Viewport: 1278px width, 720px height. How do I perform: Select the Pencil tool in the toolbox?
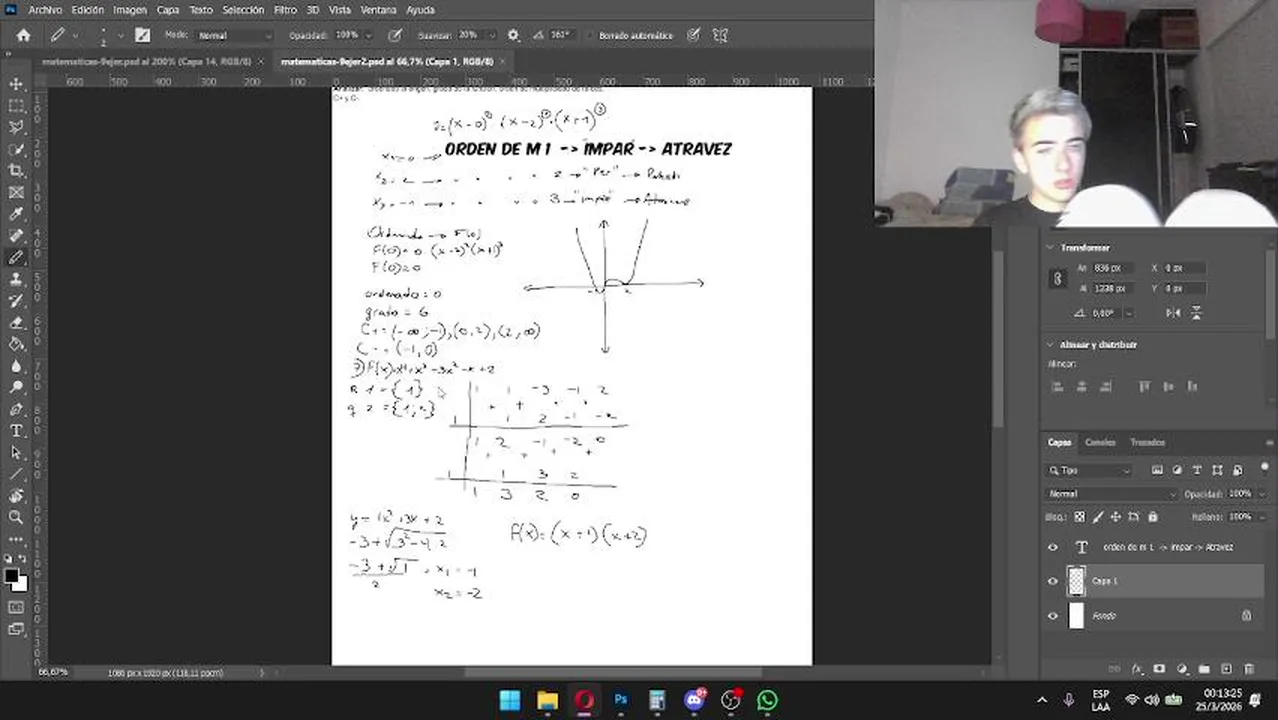click(x=16, y=257)
